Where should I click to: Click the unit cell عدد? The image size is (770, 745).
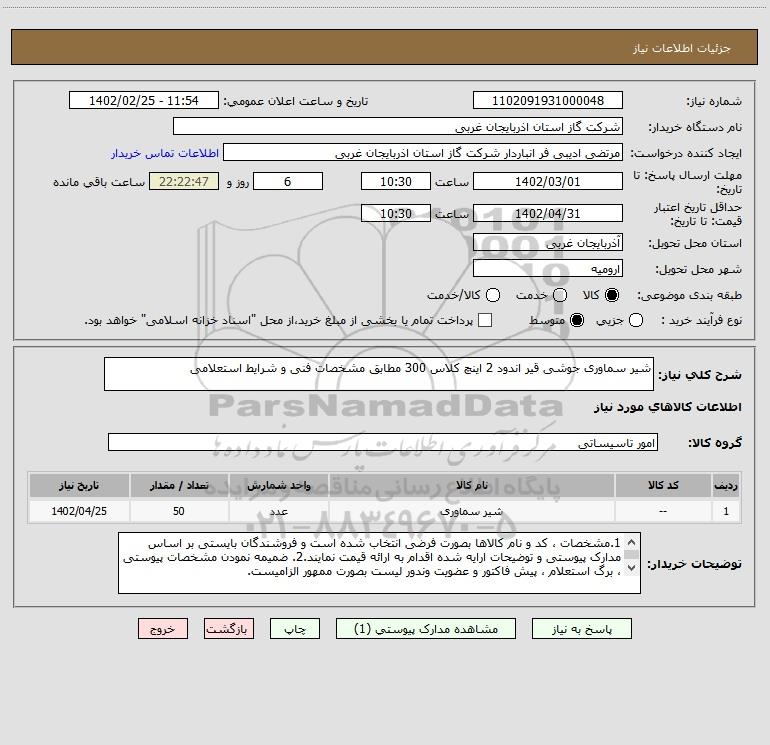tap(278, 511)
